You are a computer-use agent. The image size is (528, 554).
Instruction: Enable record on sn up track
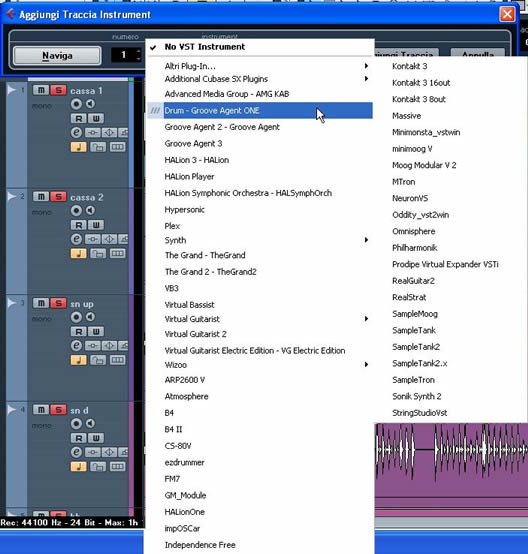point(76,317)
